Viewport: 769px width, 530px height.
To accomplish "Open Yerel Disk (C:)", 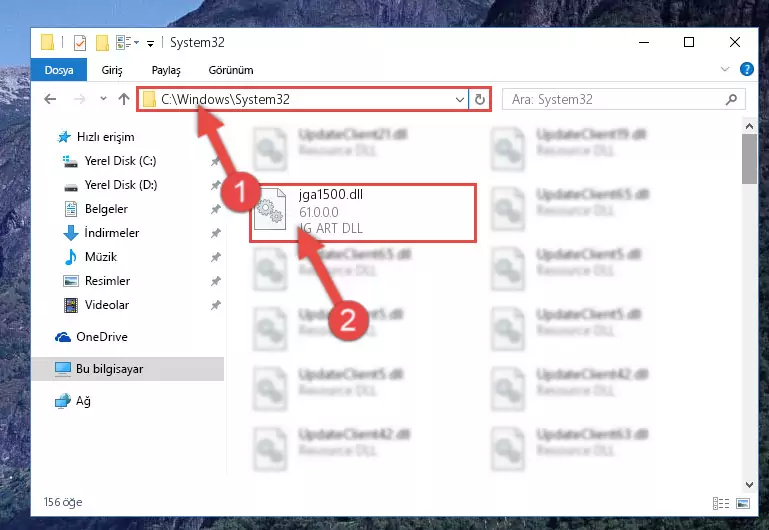I will [x=120, y=161].
